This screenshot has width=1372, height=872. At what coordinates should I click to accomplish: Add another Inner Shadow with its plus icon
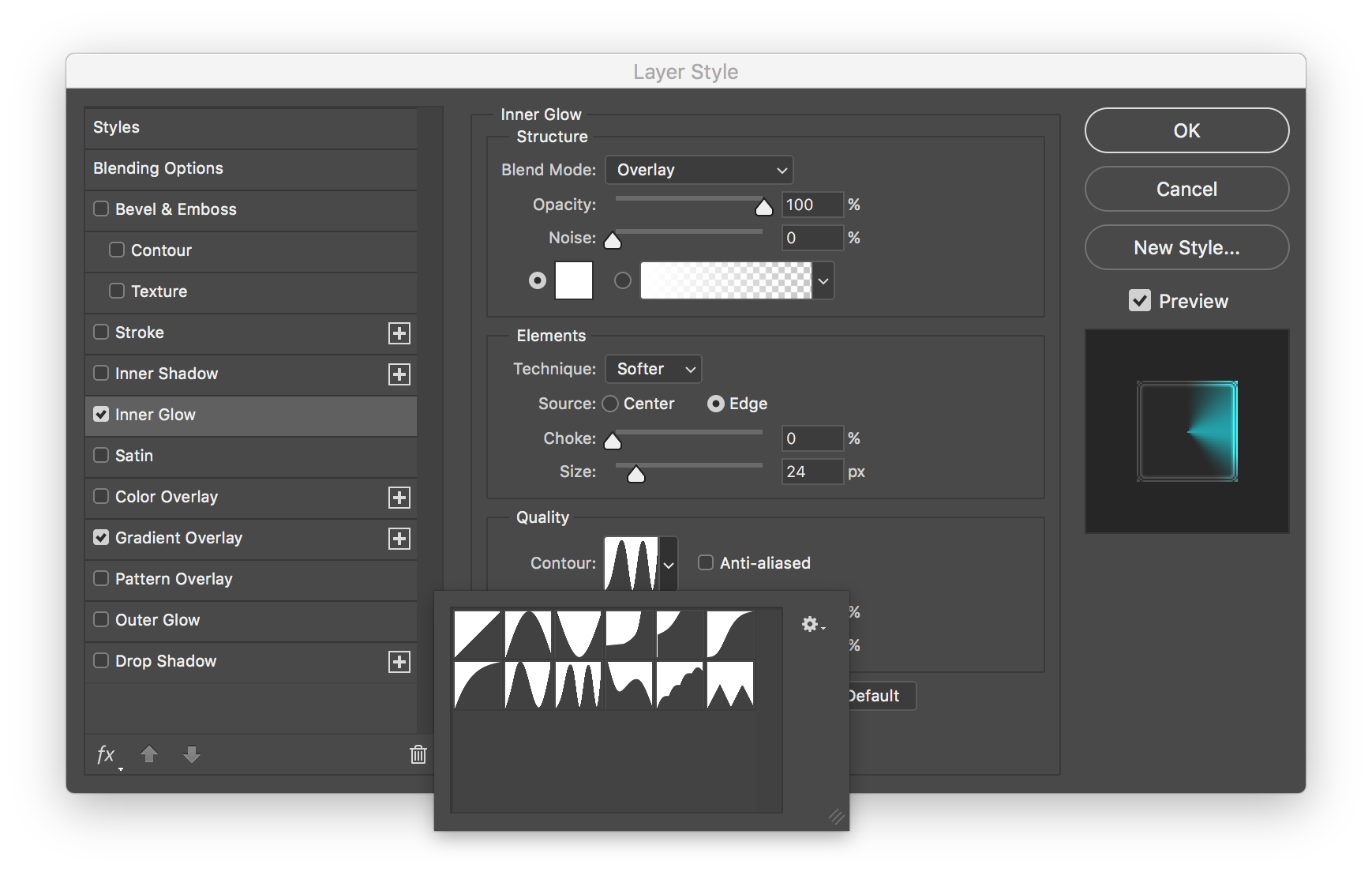(x=399, y=374)
